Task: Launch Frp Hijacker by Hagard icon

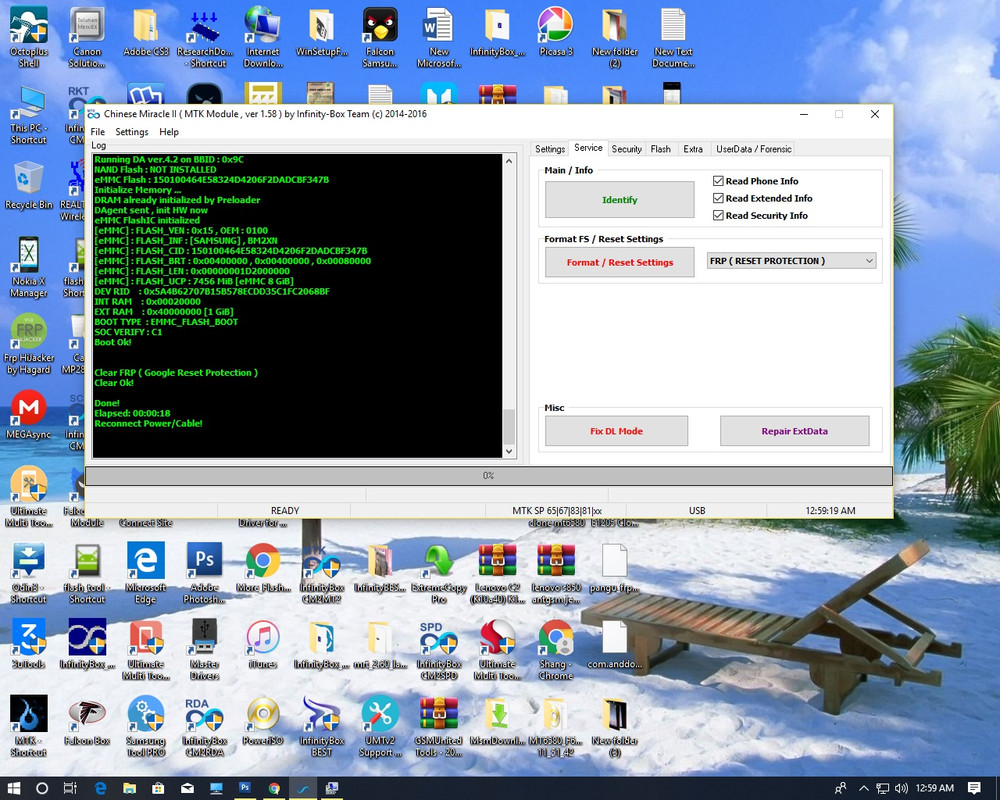Action: (29, 344)
